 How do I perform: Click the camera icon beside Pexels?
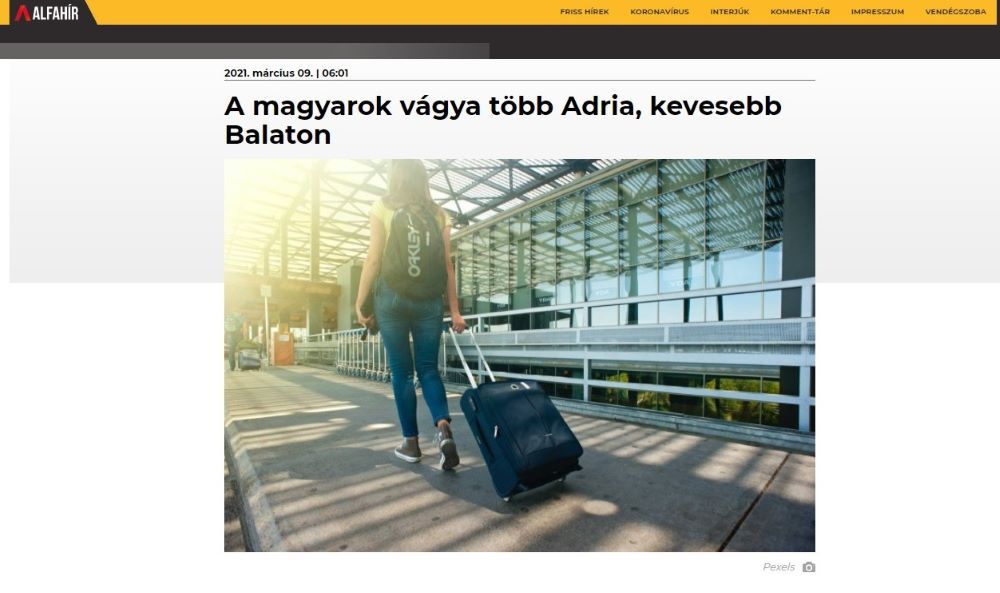click(x=809, y=567)
